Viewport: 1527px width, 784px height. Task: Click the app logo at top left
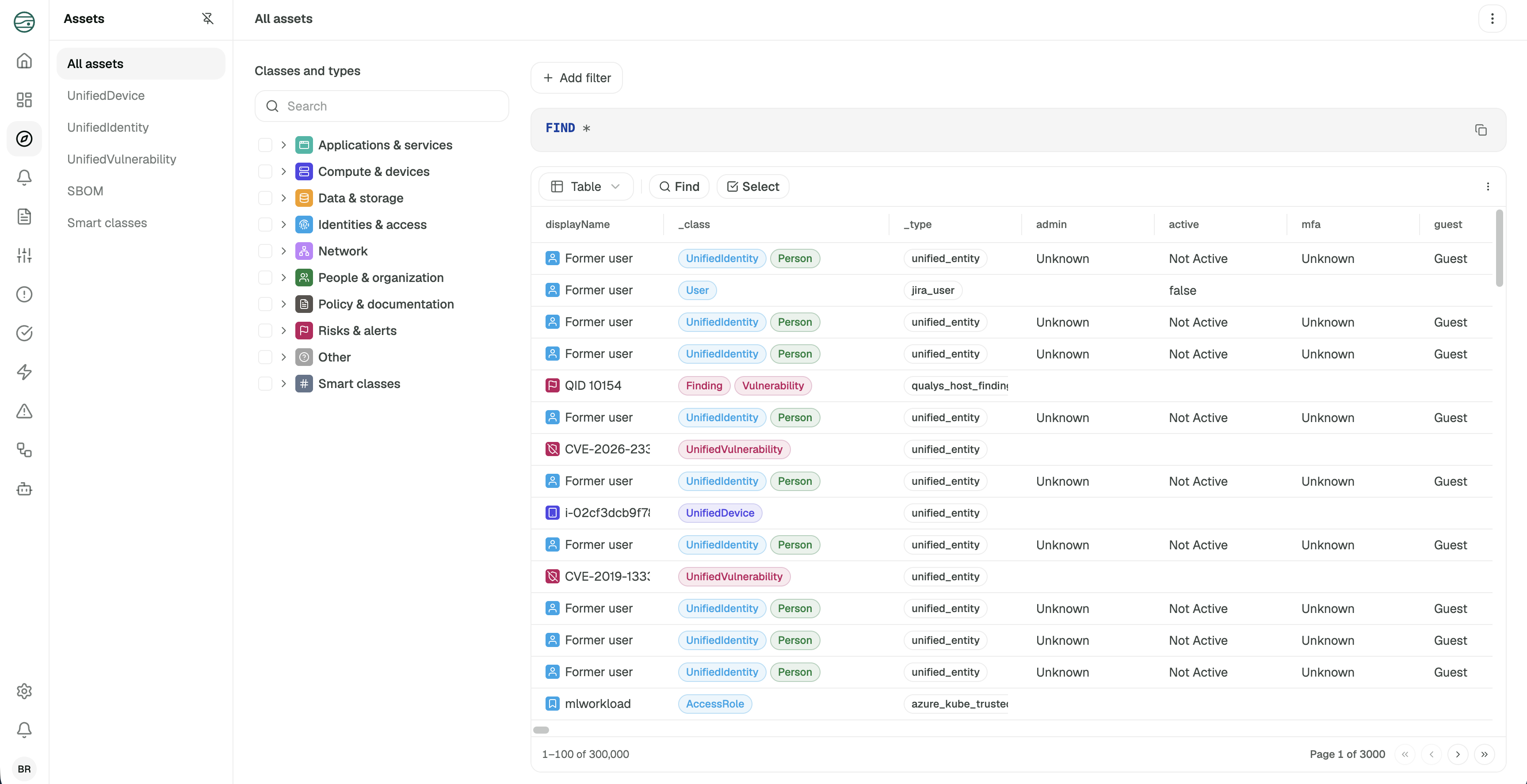point(24,22)
